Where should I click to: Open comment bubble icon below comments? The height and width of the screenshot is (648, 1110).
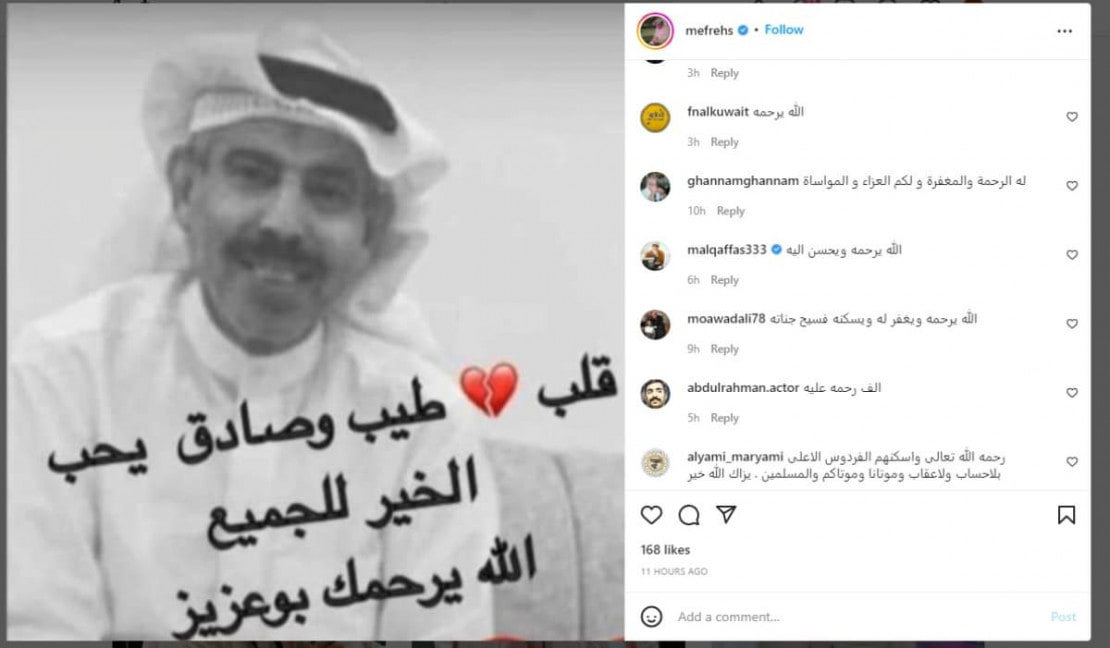689,515
